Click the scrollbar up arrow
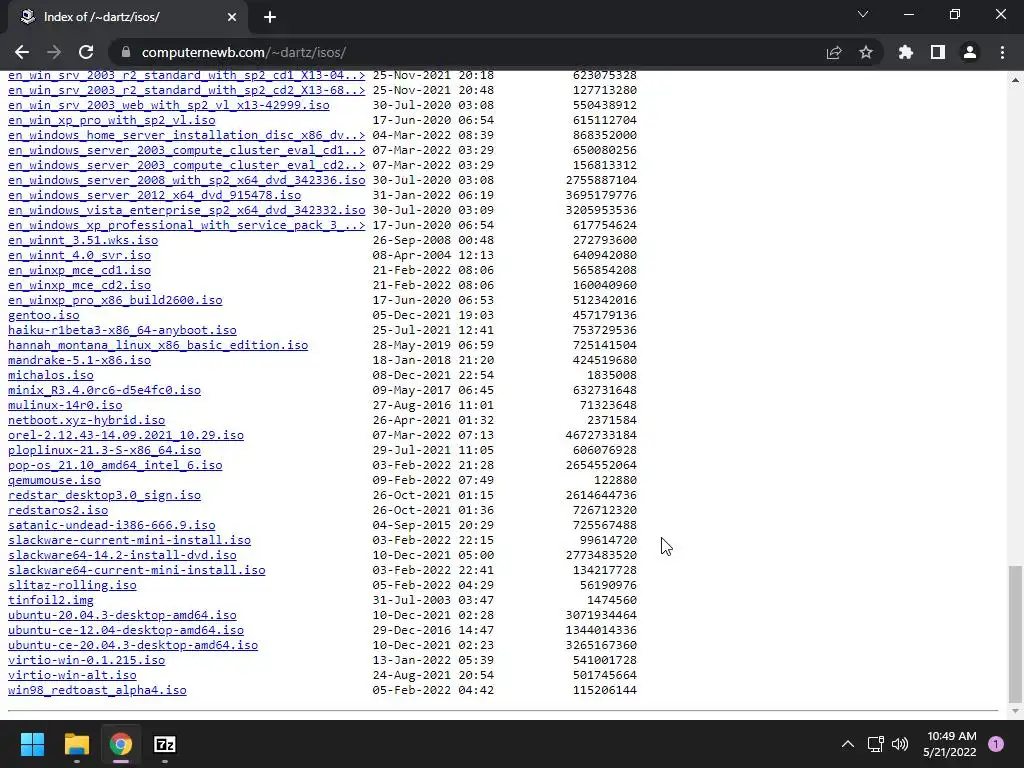This screenshot has width=1024, height=768. click(1014, 80)
